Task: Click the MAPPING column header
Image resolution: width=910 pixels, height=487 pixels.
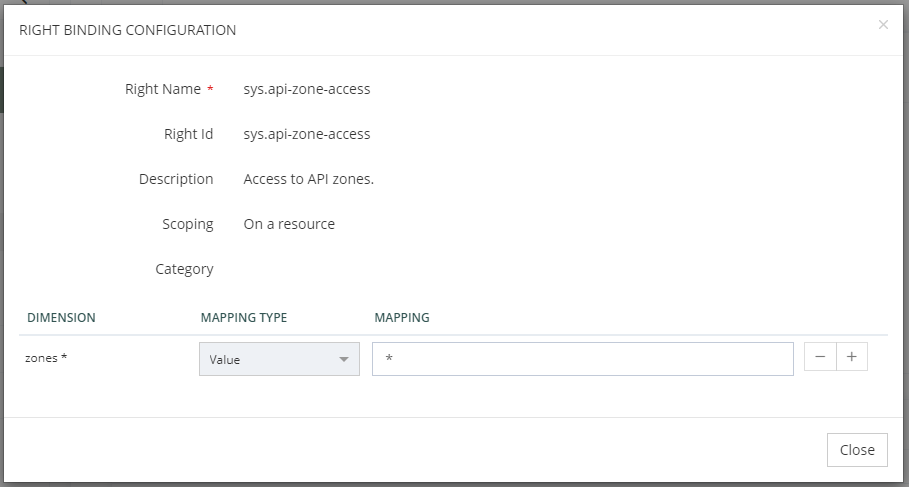Action: click(401, 318)
